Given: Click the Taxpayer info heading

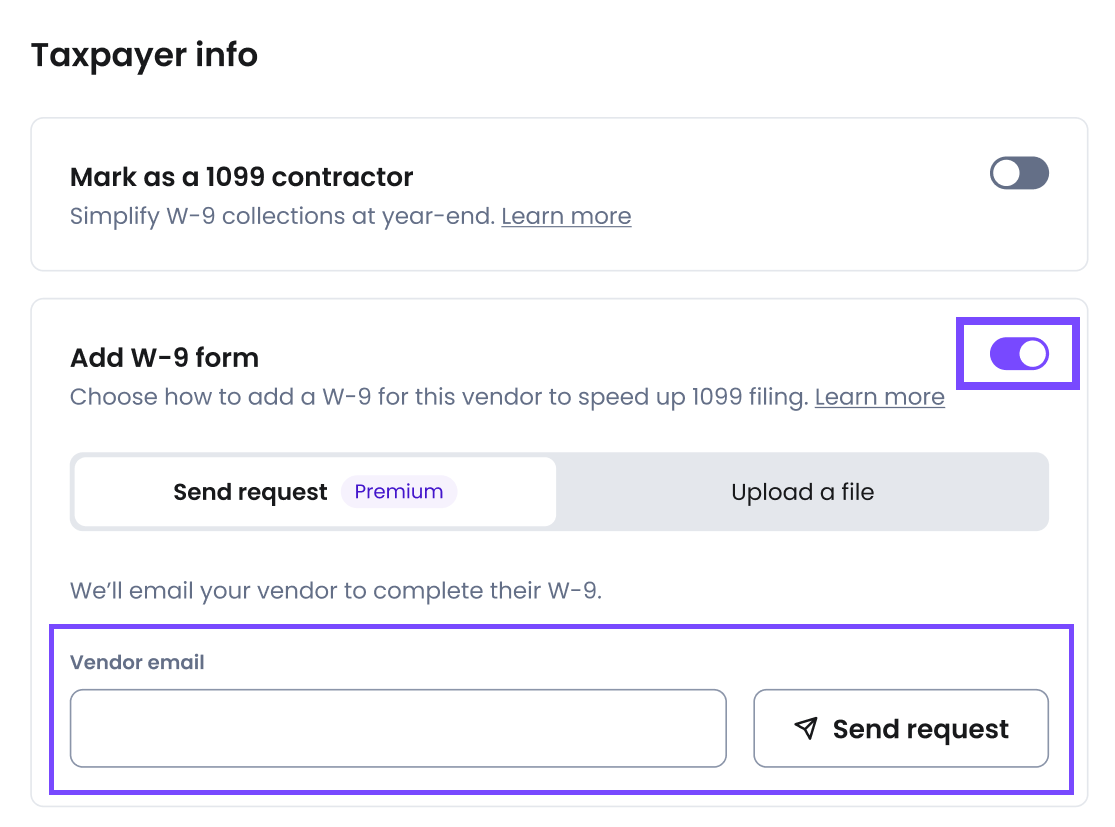Looking at the screenshot, I should point(144,55).
